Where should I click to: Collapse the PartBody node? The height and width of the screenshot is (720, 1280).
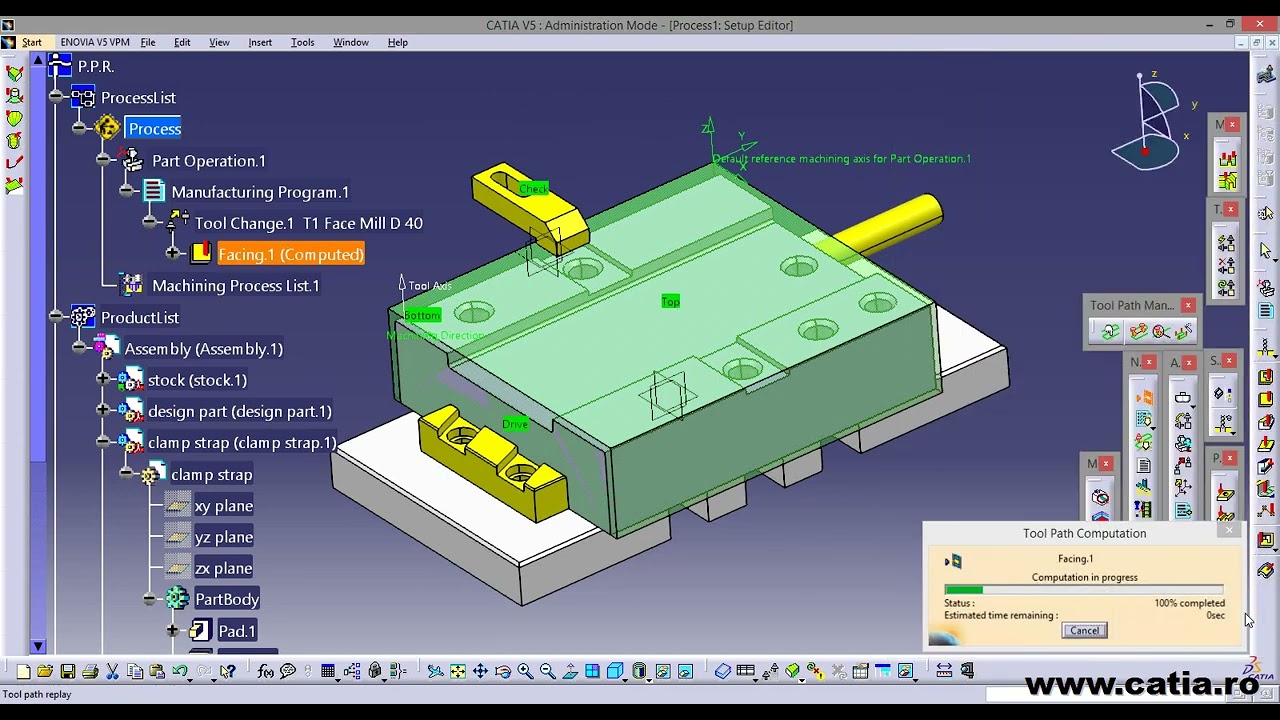click(150, 599)
